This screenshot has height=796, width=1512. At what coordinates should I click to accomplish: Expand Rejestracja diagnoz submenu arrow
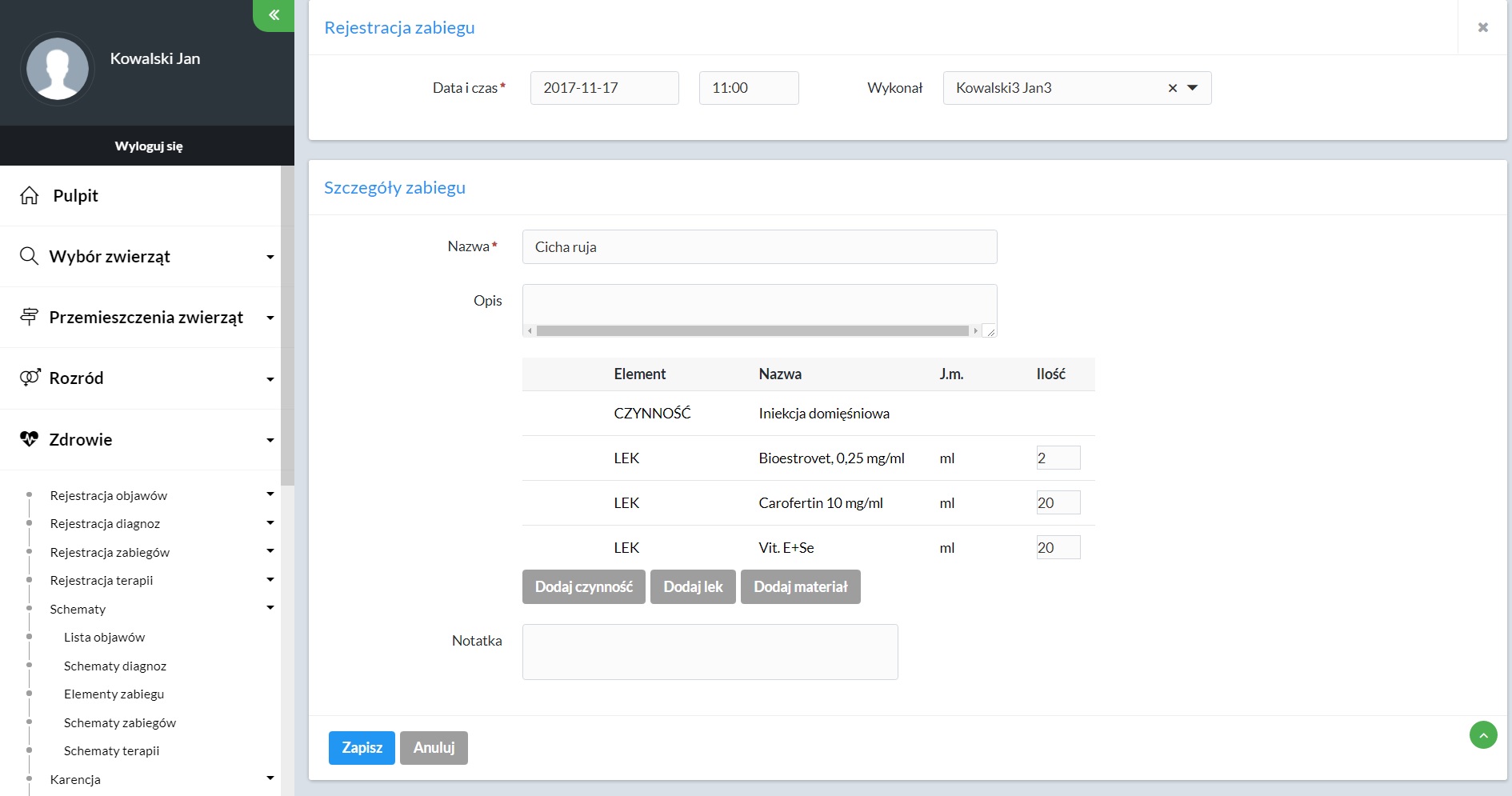coord(270,522)
